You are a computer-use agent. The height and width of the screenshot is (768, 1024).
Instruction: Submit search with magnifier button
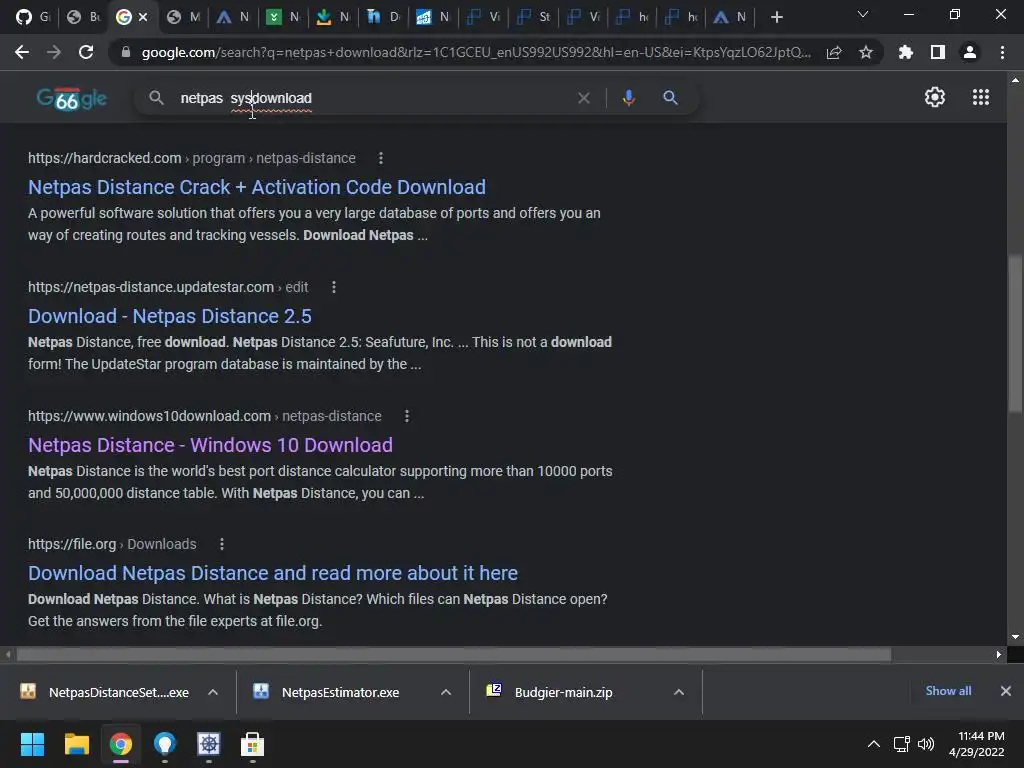[671, 98]
